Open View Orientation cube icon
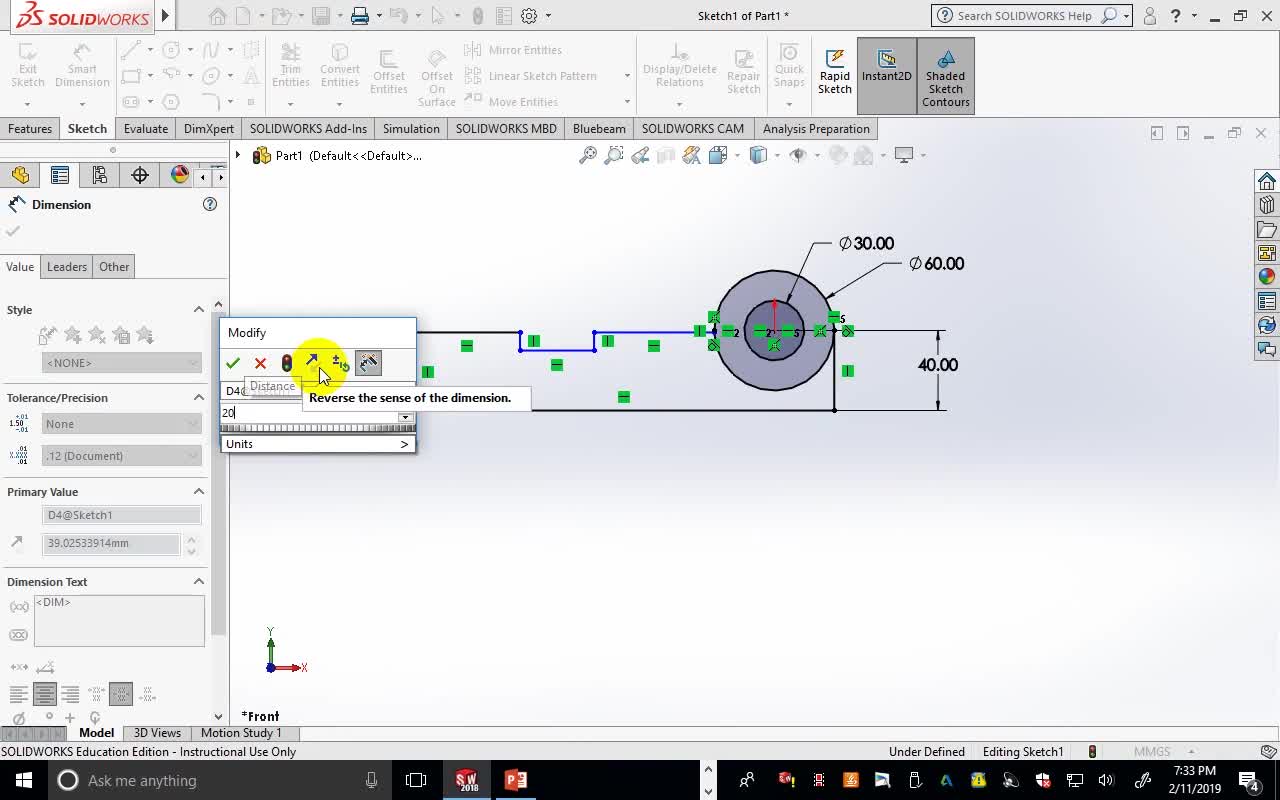Image resolution: width=1280 pixels, height=800 pixels. pyautogui.click(x=718, y=155)
